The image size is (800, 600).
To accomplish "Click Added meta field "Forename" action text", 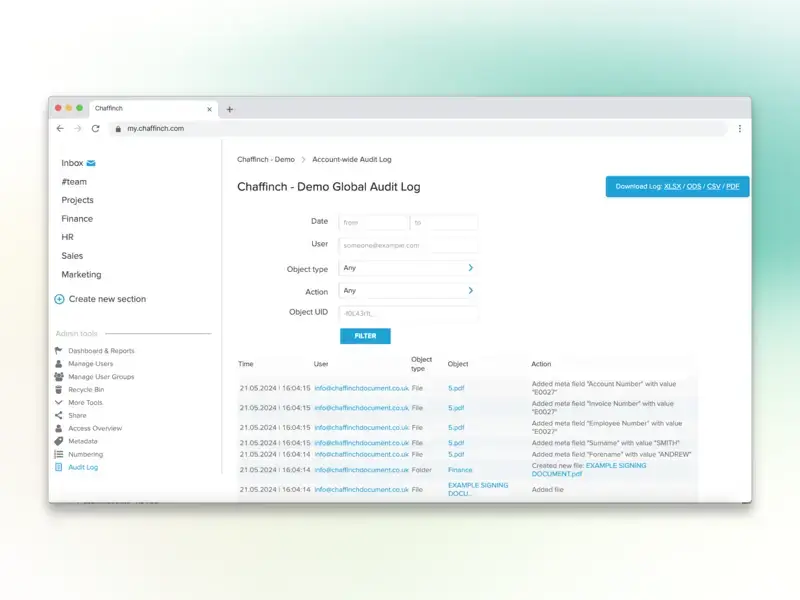I will coord(611,454).
